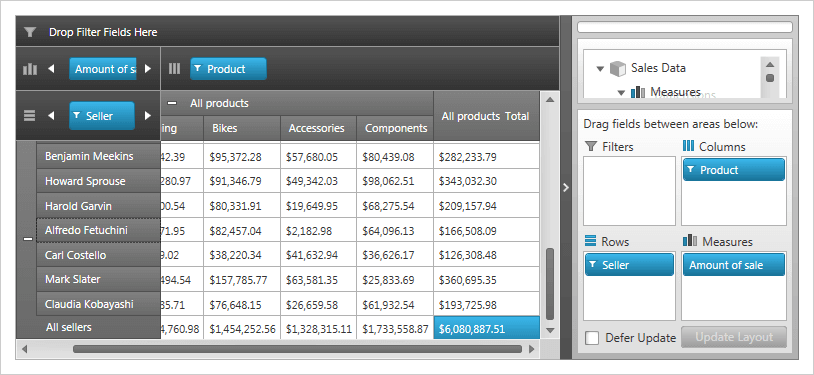Viewport: 814px width, 375px height.
Task: Click the funnel icon beside Drop Filter Fields
Action: [30, 32]
